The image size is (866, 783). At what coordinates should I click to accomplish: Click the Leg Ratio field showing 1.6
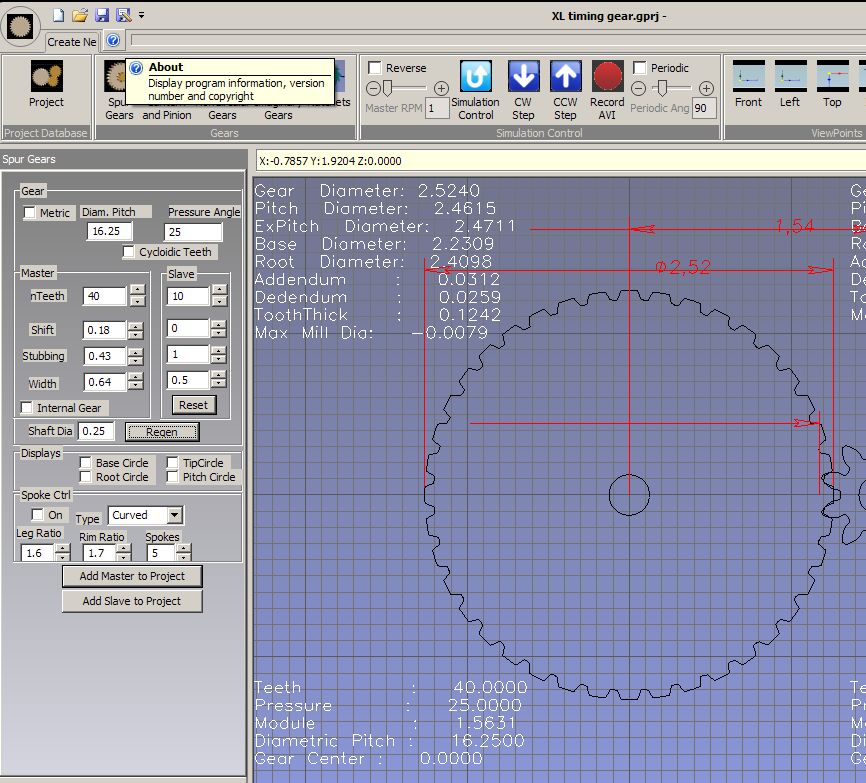(x=38, y=553)
